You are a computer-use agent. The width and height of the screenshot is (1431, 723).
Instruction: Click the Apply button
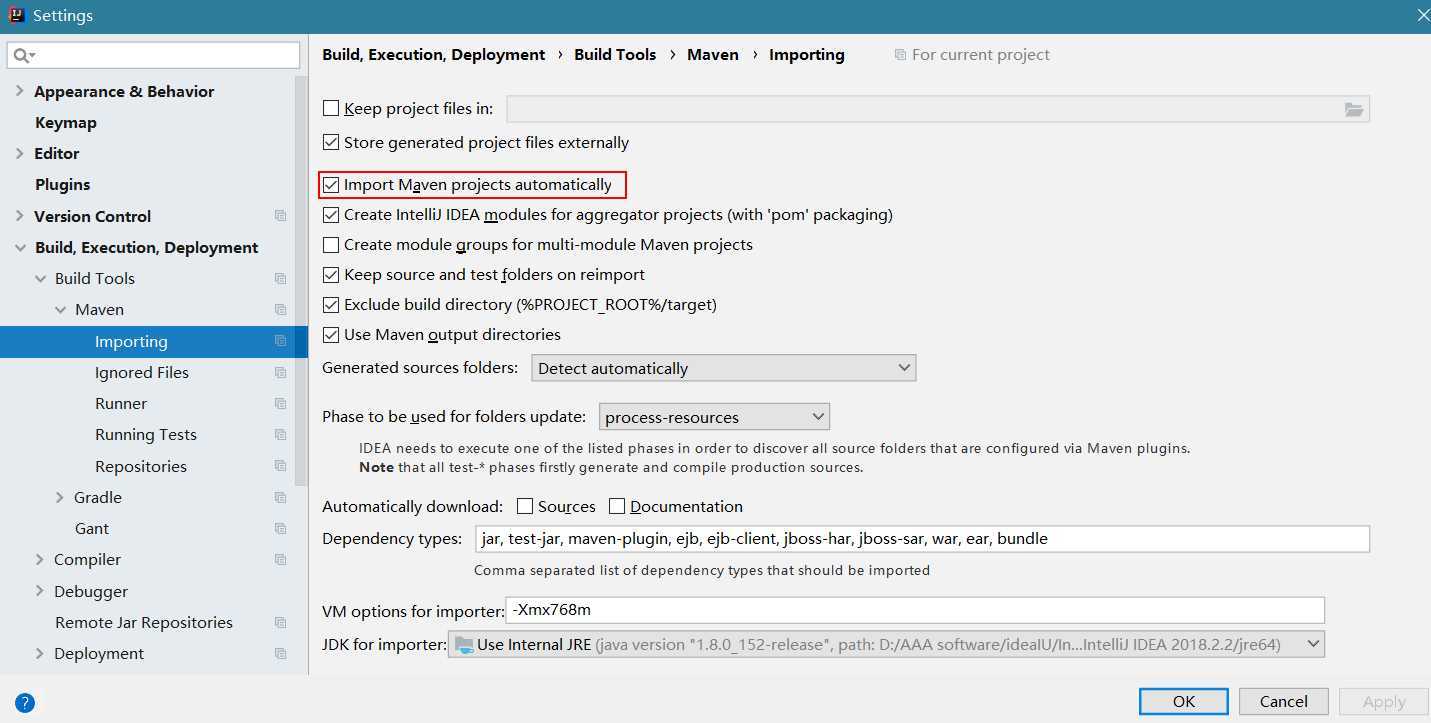pos(1384,701)
